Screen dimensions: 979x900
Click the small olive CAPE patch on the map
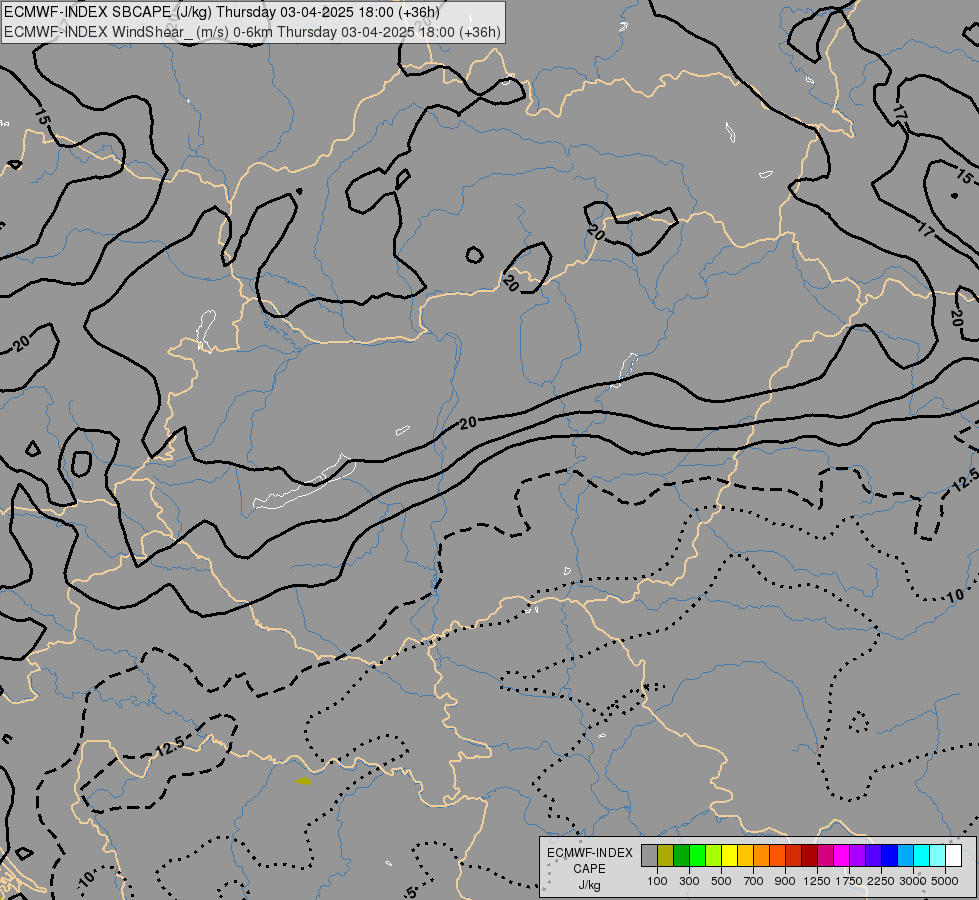point(303,781)
